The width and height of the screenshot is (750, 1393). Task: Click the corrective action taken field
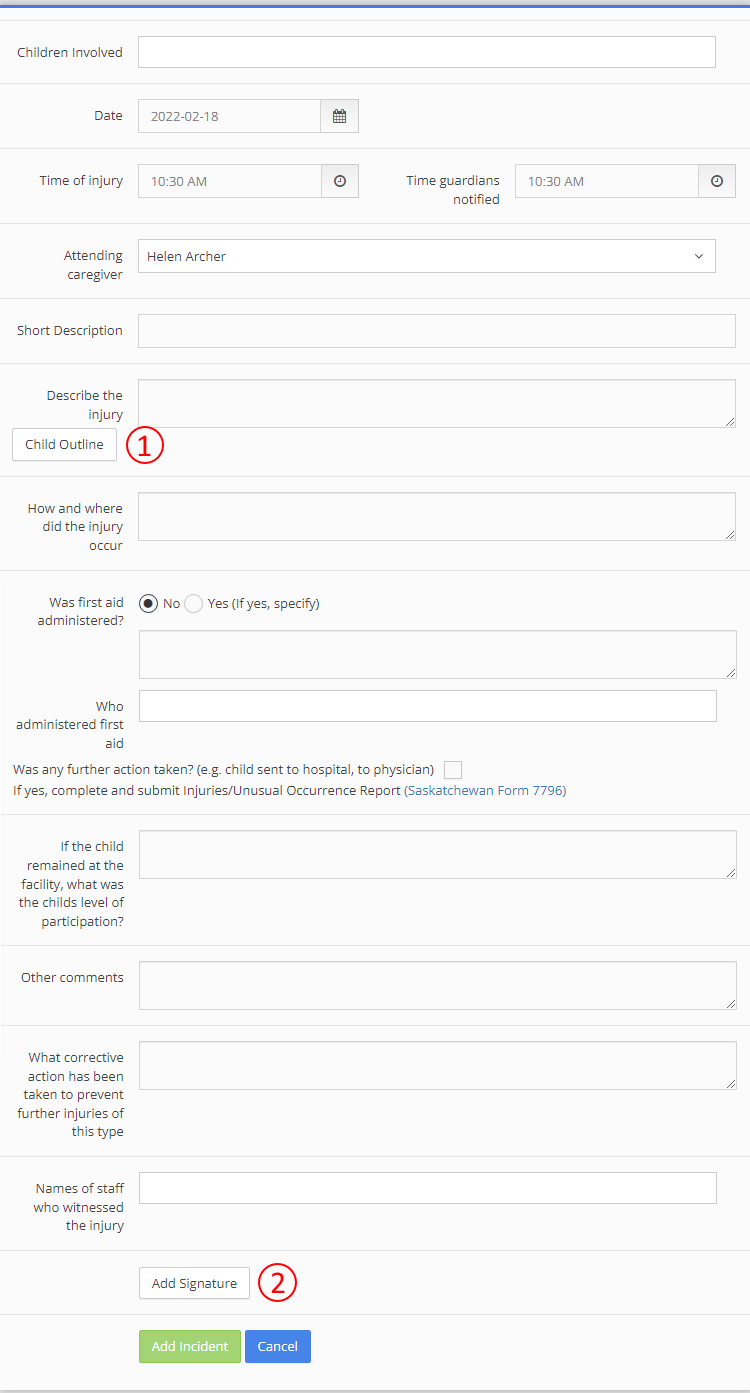(x=437, y=1065)
